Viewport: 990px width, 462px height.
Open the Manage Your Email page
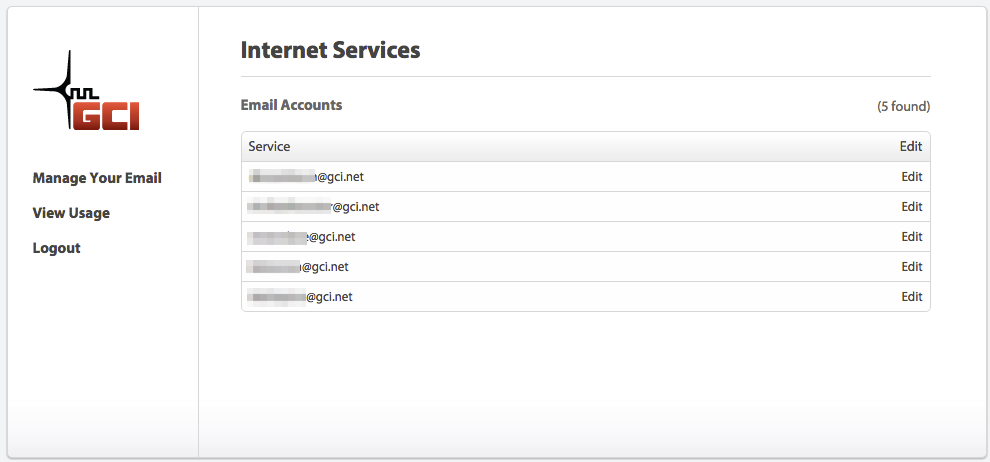tap(97, 178)
